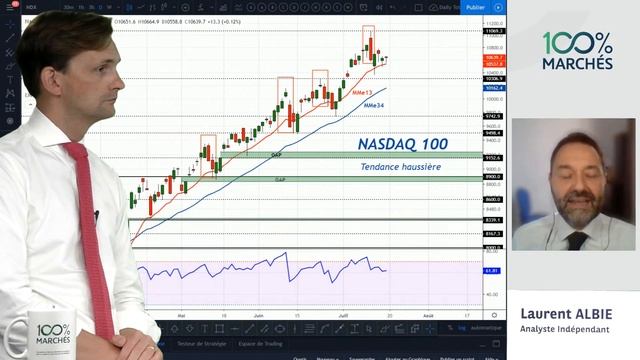Select the T text icon in bottom favorites toolbar

coord(204,329)
